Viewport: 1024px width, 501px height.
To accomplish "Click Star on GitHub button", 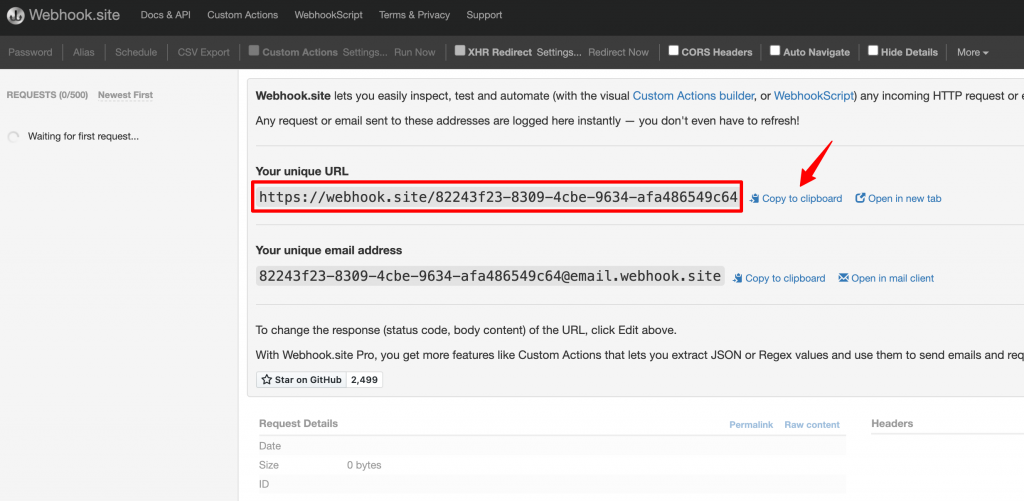I will pos(302,380).
